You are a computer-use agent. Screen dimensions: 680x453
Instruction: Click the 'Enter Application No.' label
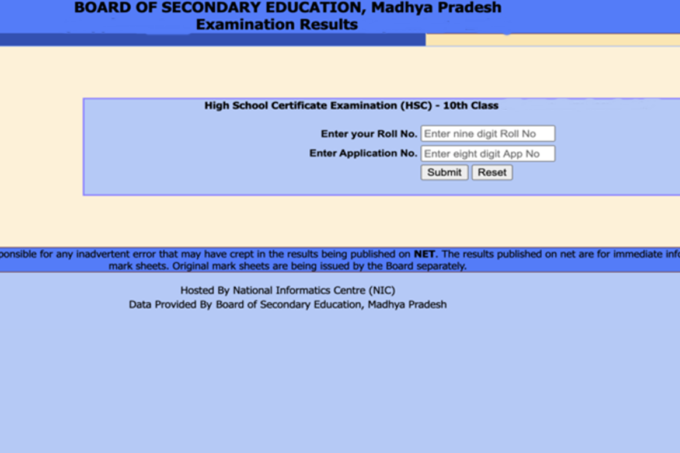coord(363,154)
